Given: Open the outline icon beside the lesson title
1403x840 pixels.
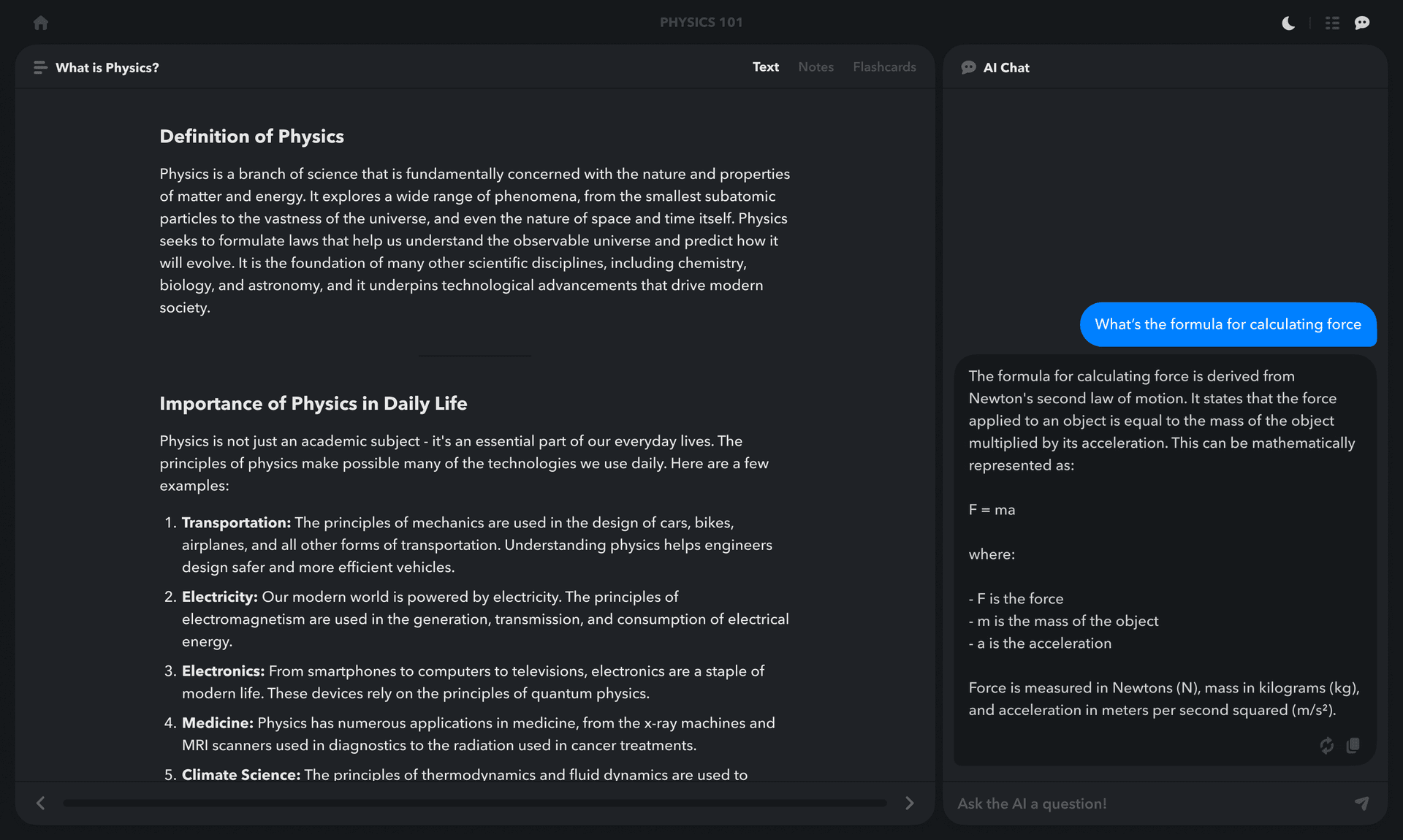Looking at the screenshot, I should 40,67.
